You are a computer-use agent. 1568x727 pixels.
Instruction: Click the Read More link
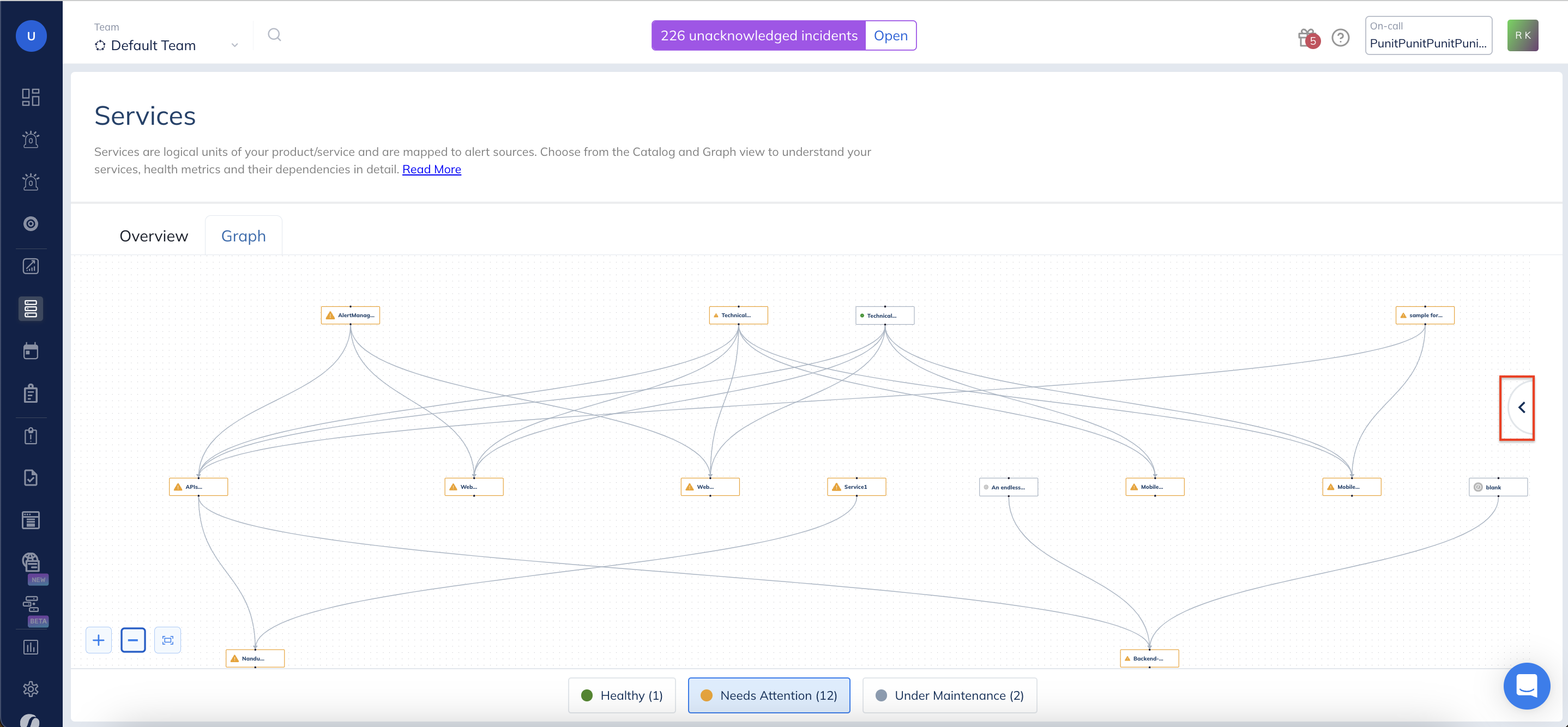[x=432, y=169]
